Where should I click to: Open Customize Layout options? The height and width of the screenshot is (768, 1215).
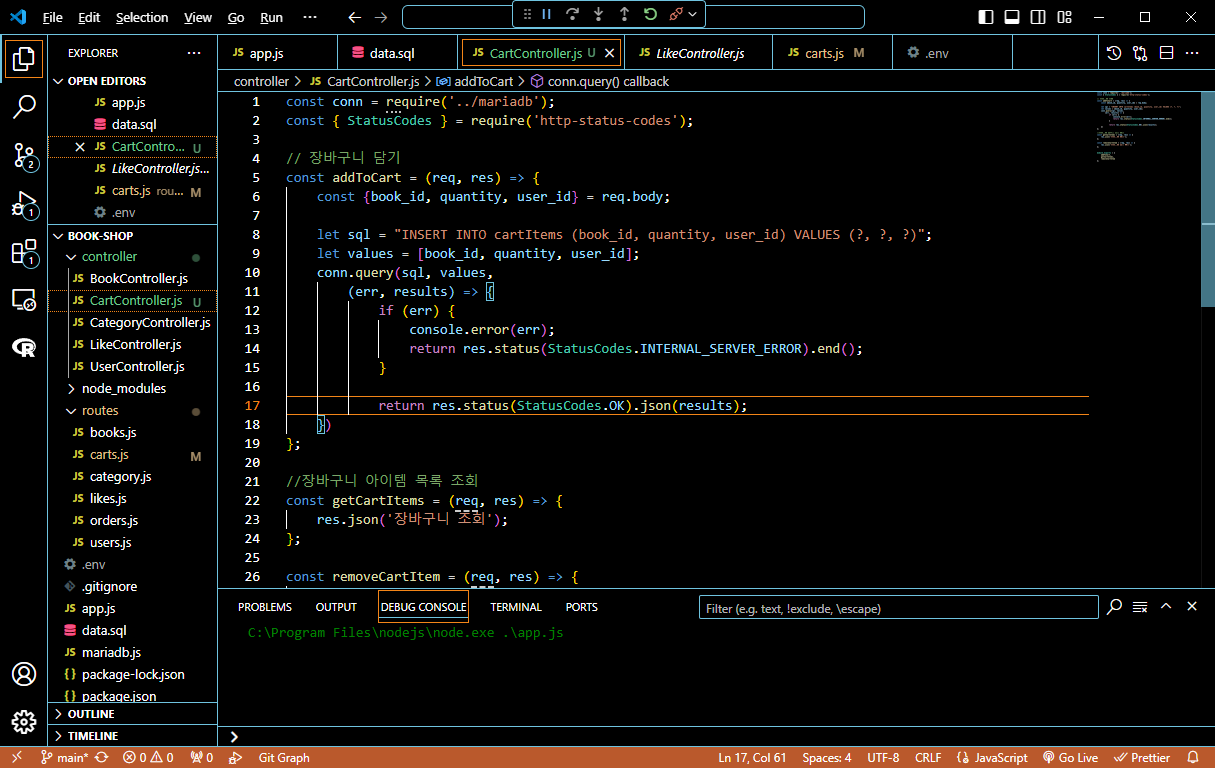point(1064,17)
